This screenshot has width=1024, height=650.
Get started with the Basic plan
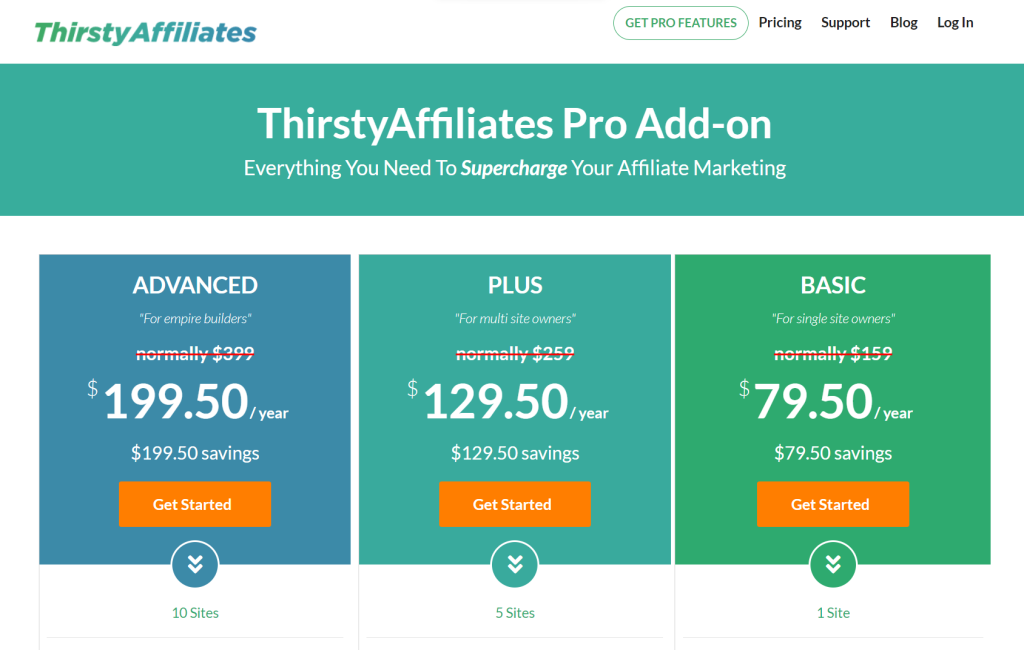coord(833,504)
